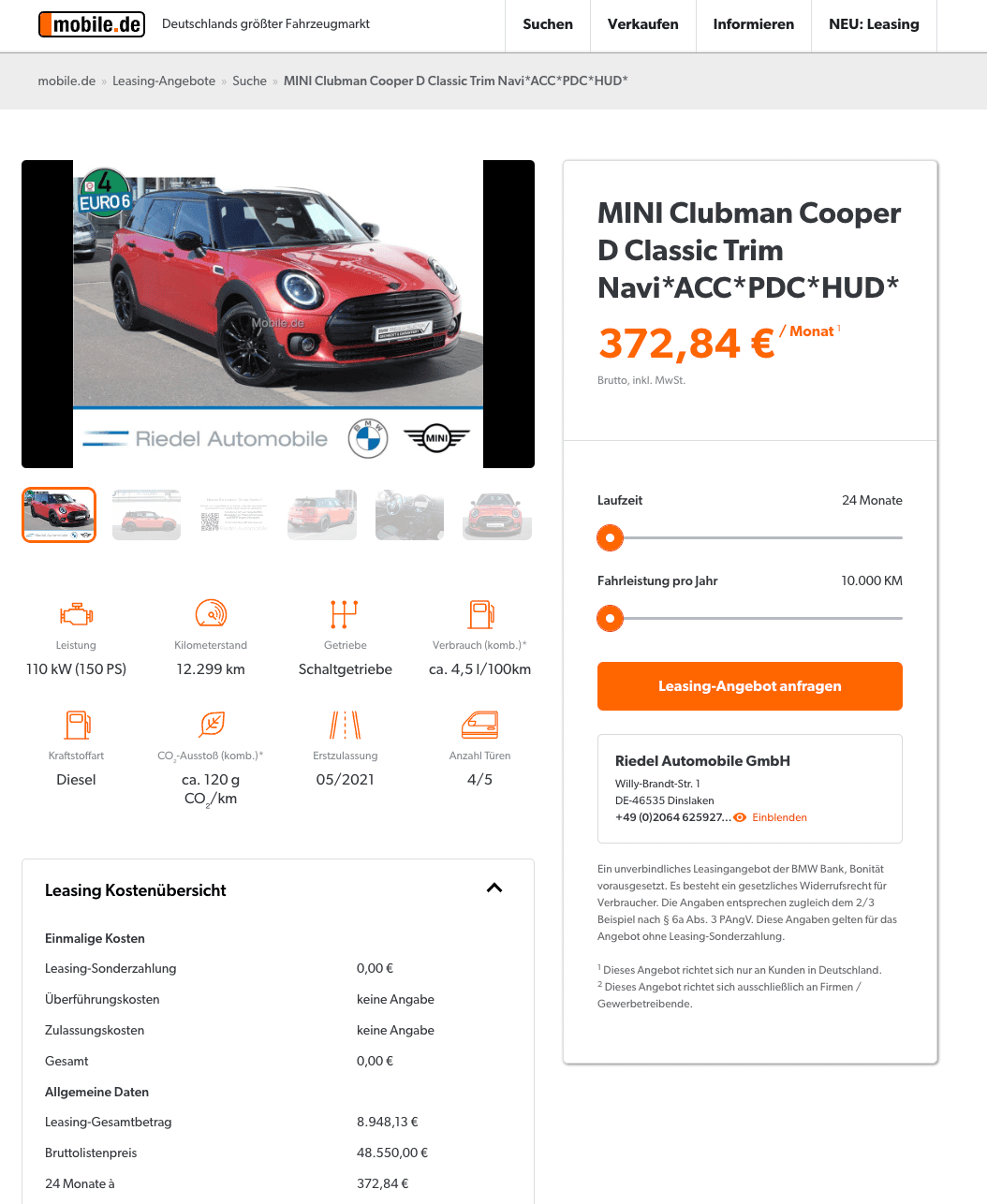Click the Kraftstoffart fuel type icon

pos(77,725)
